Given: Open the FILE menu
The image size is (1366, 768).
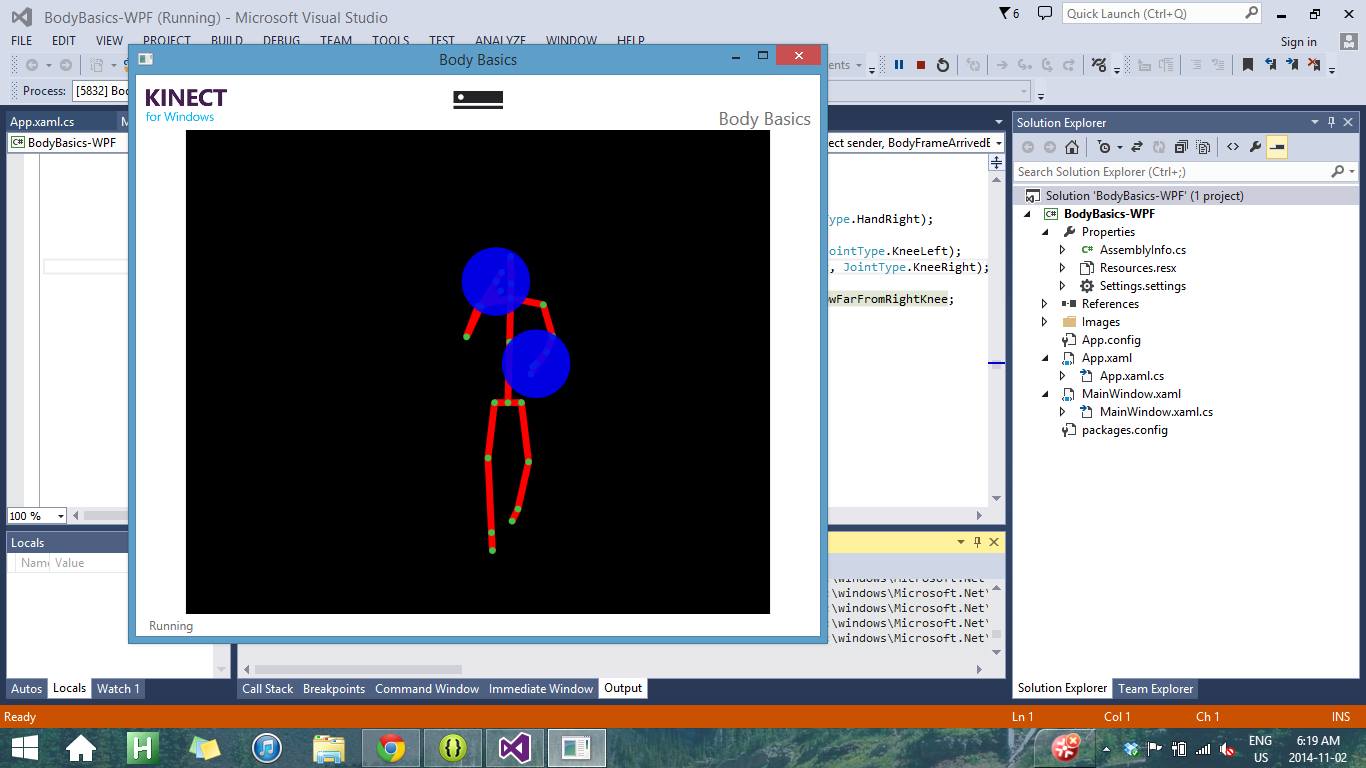Looking at the screenshot, I should pyautogui.click(x=21, y=41).
